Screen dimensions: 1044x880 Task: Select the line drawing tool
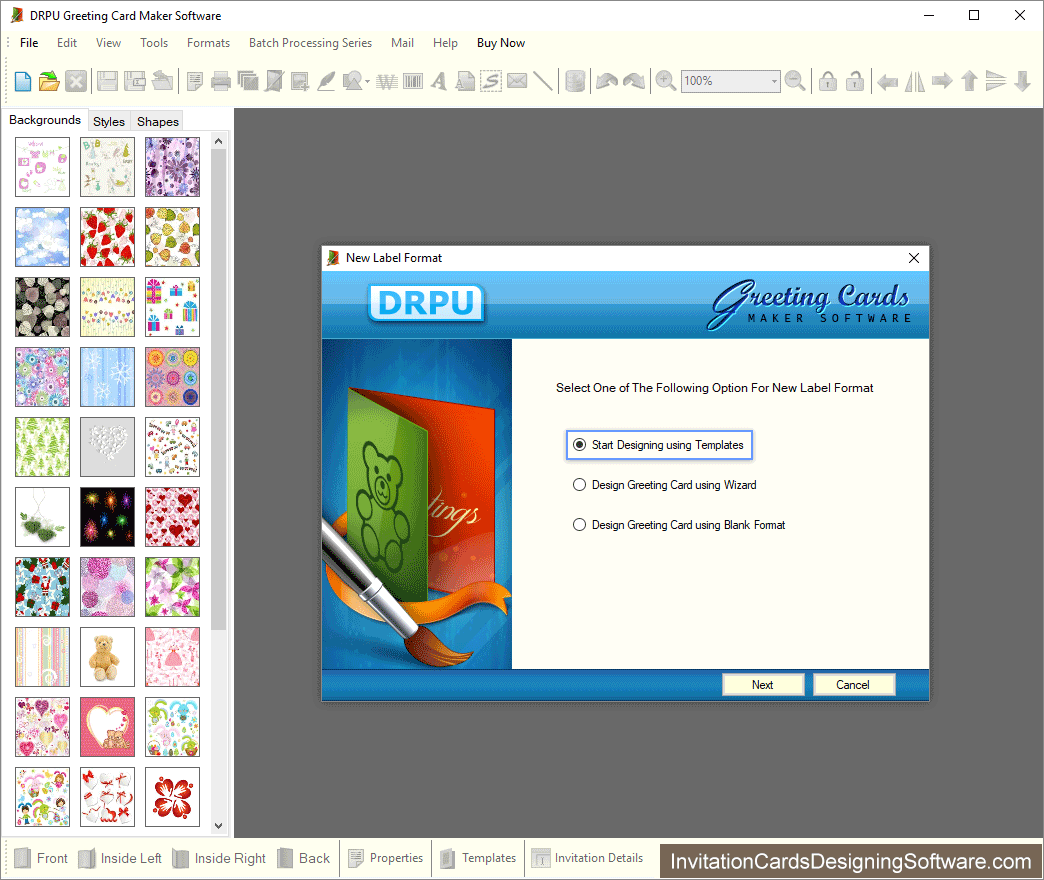click(543, 81)
